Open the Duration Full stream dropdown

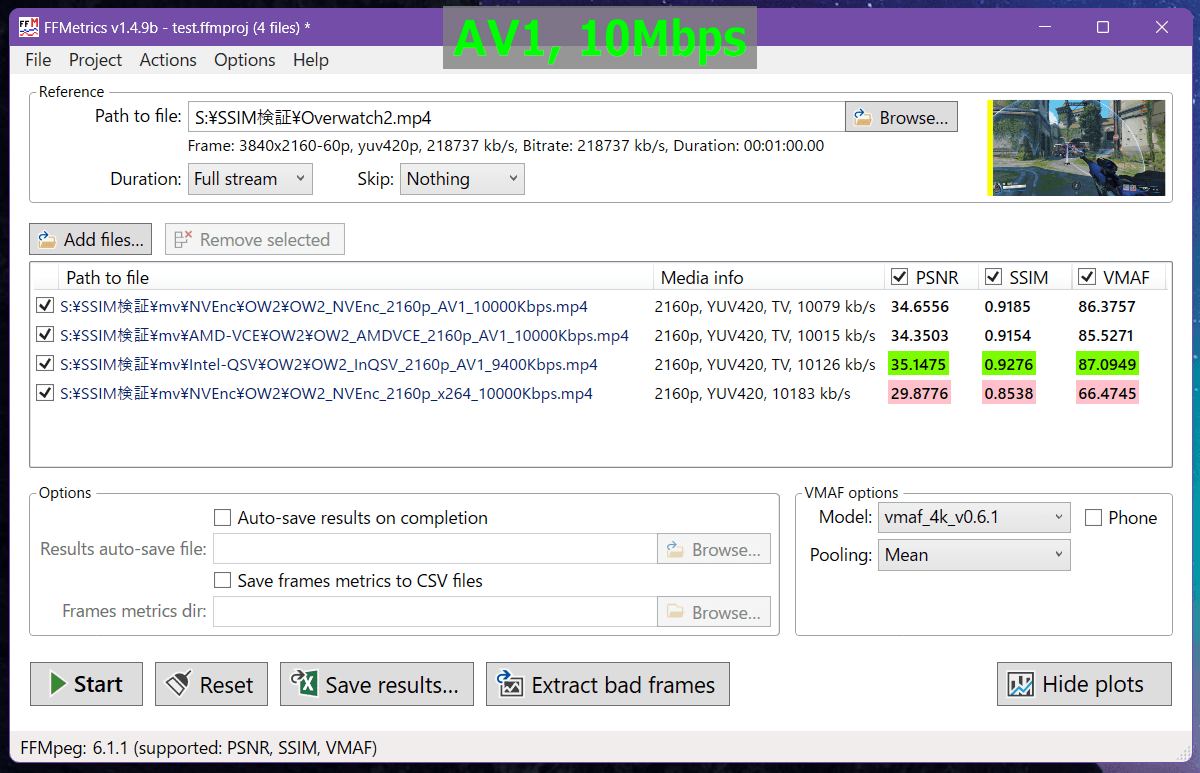[x=250, y=179]
